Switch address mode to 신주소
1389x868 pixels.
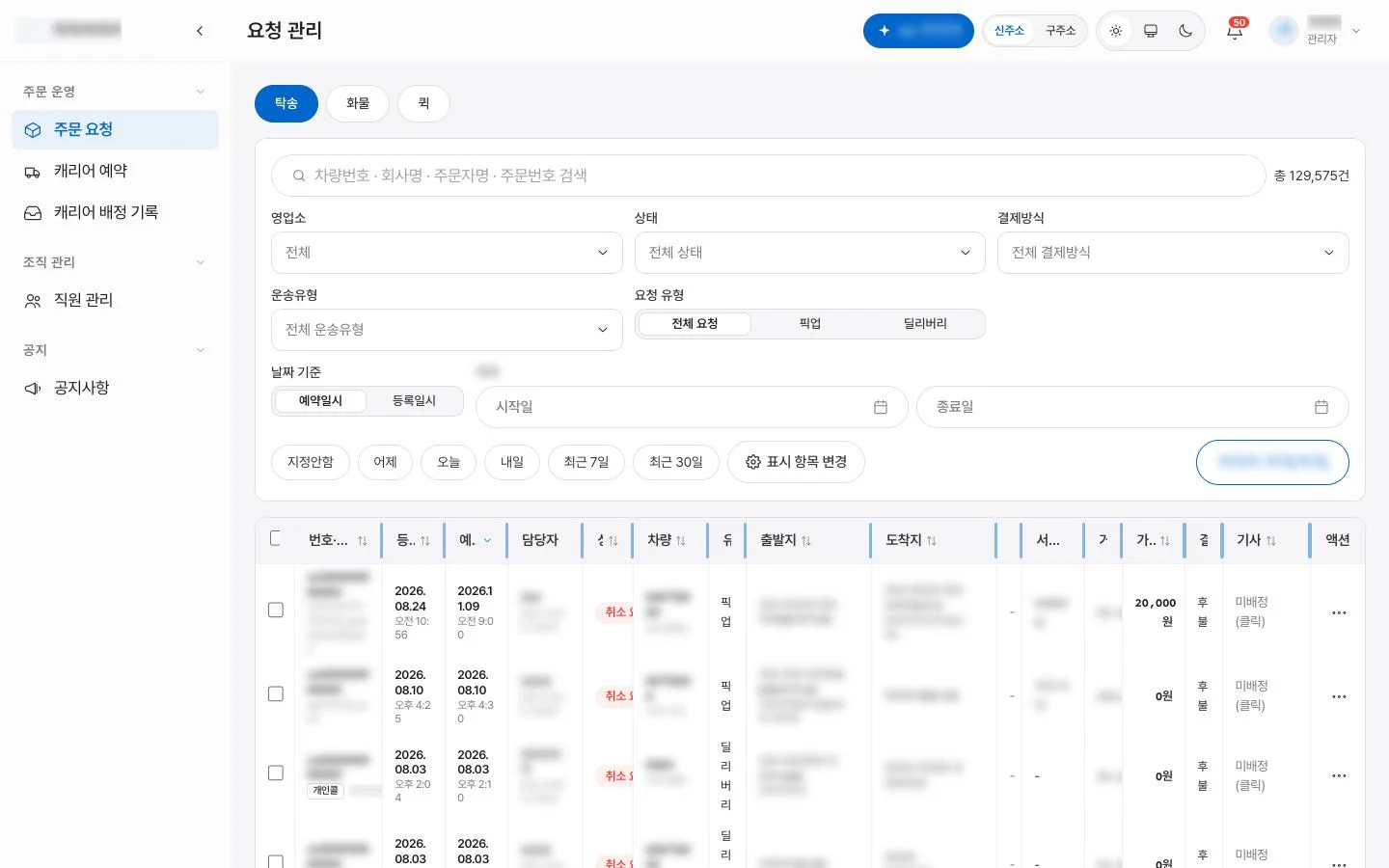tap(1009, 31)
